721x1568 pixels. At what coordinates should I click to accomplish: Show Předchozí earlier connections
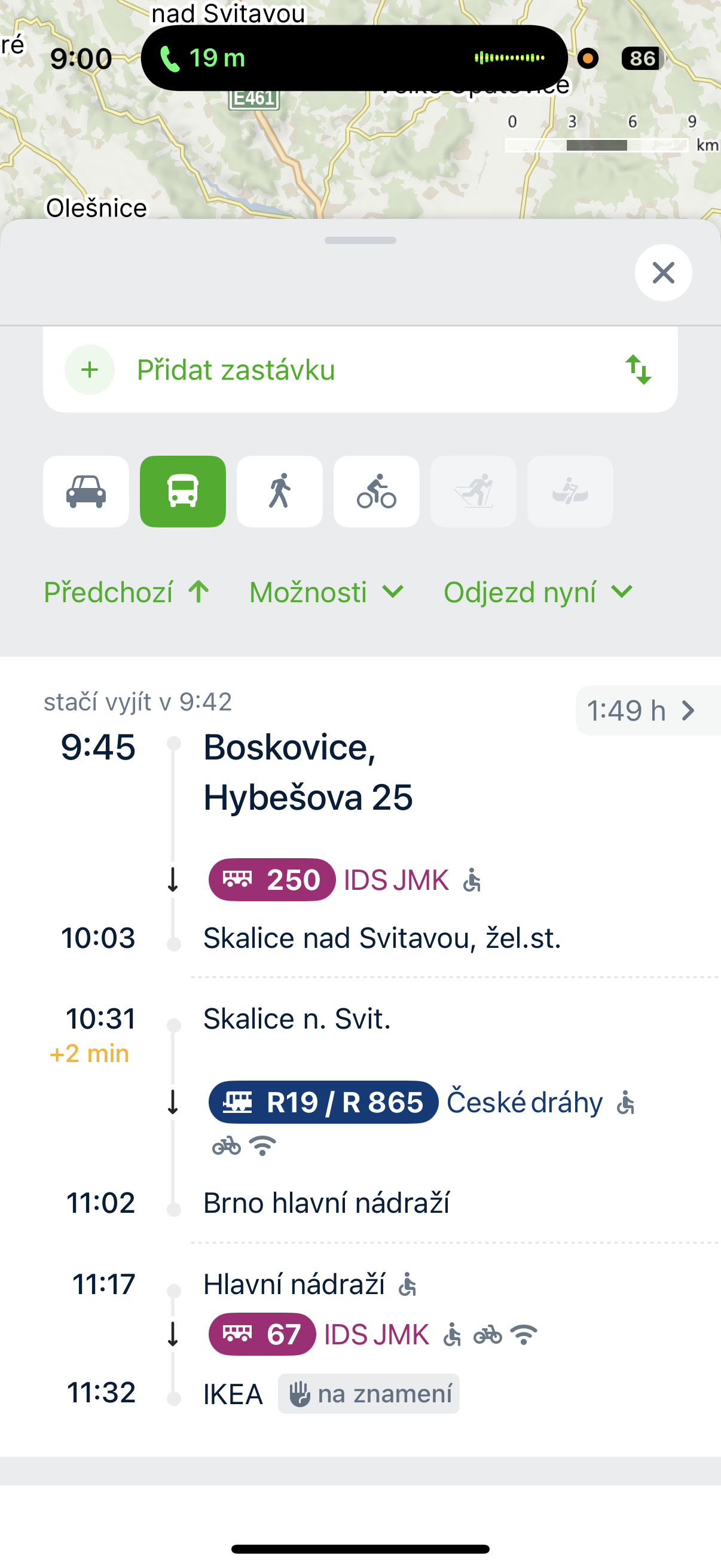[127, 592]
